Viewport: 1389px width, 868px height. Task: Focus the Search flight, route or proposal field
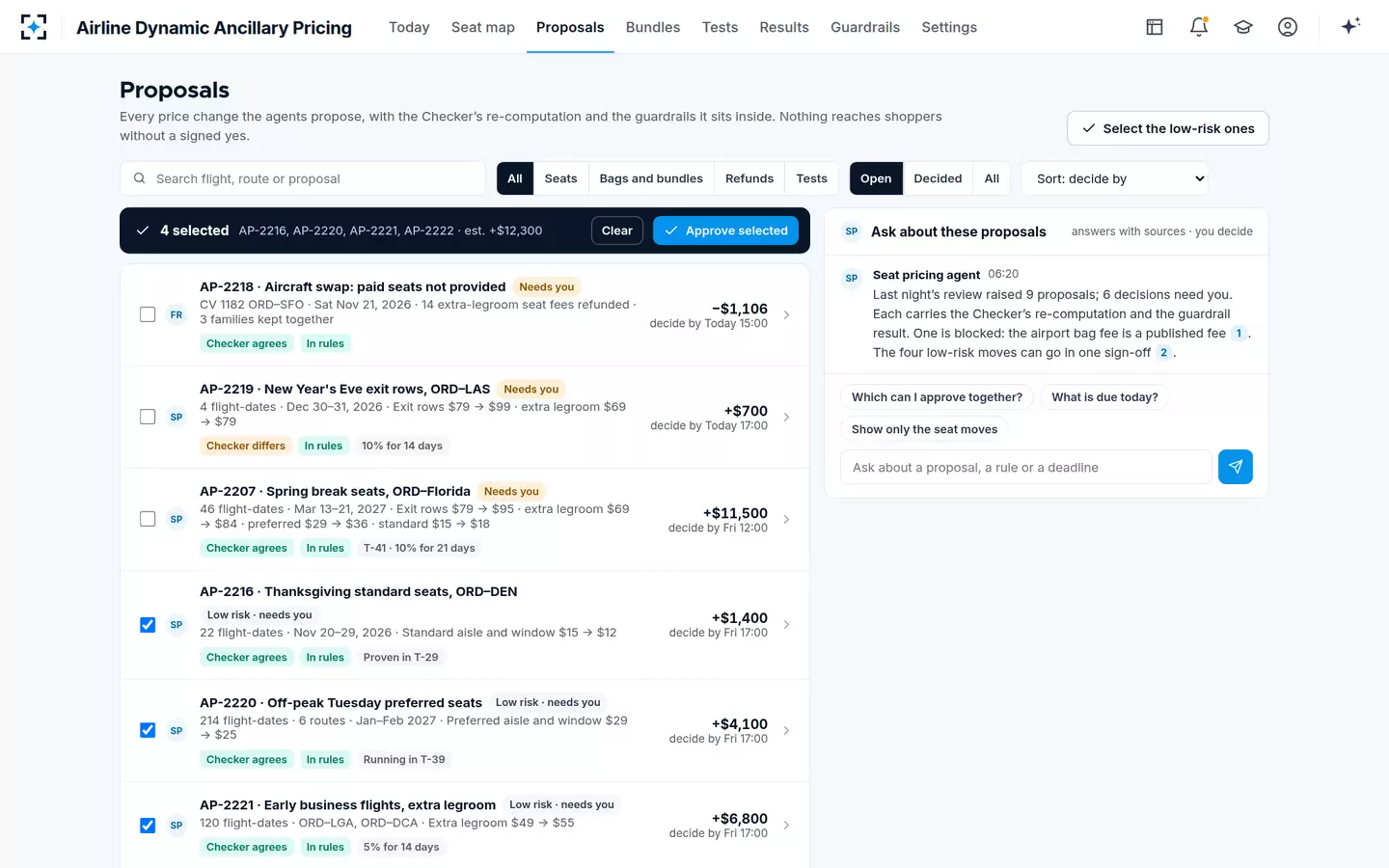point(303,178)
